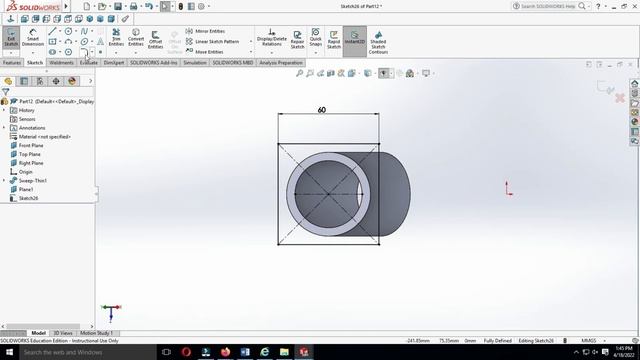Open the Linear Sketch Pattern dropdown arrow
The image size is (640, 360).
pyautogui.click(x=251, y=42)
